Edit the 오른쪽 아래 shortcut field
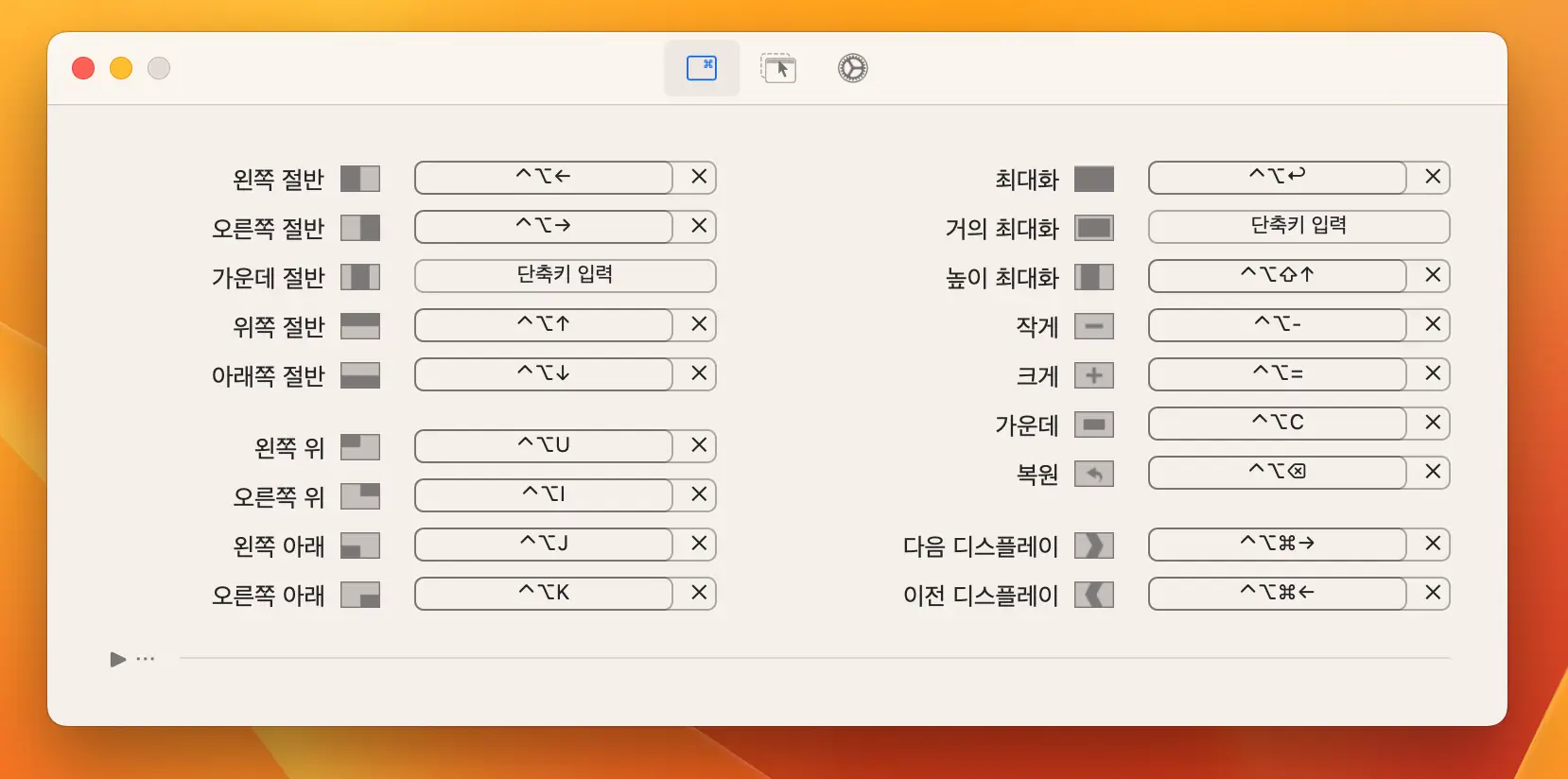 point(544,593)
